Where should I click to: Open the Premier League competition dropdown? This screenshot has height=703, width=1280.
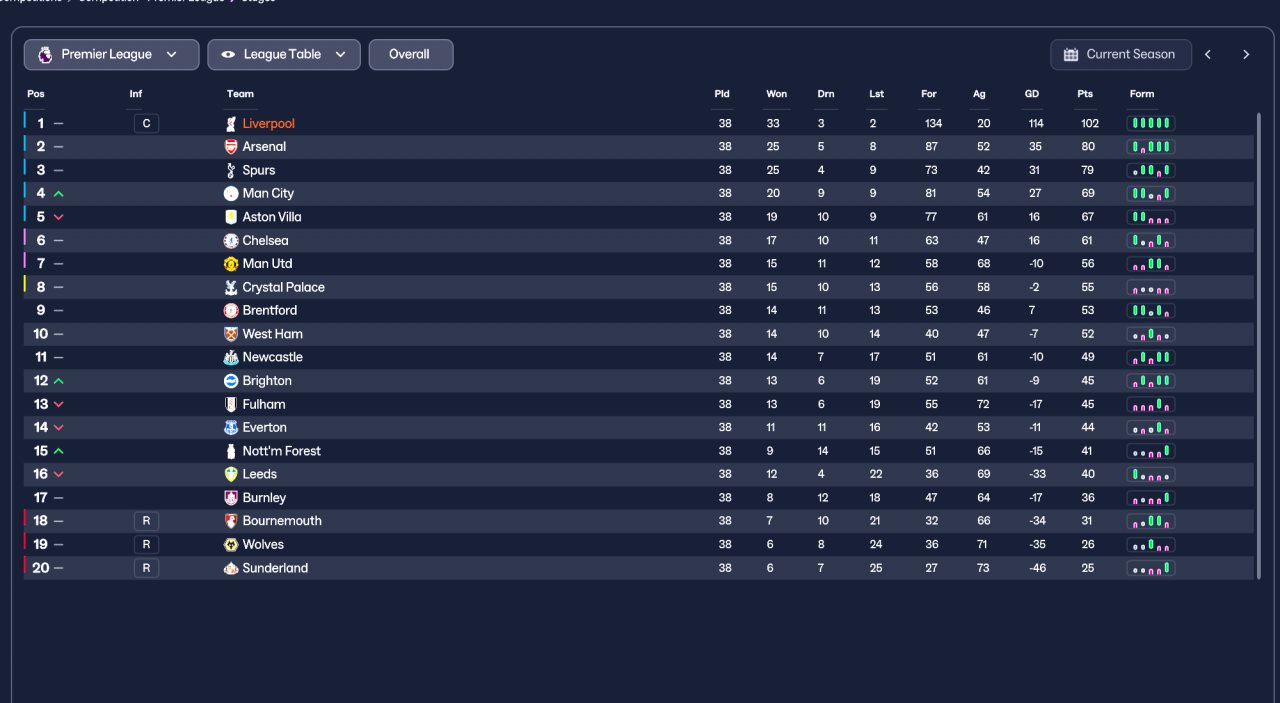coord(107,55)
